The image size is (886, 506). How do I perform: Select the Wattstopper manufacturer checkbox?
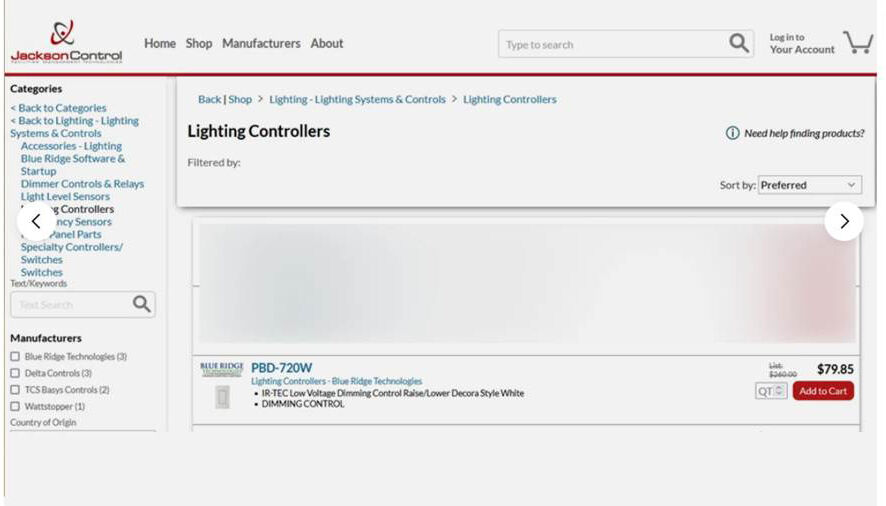15,407
